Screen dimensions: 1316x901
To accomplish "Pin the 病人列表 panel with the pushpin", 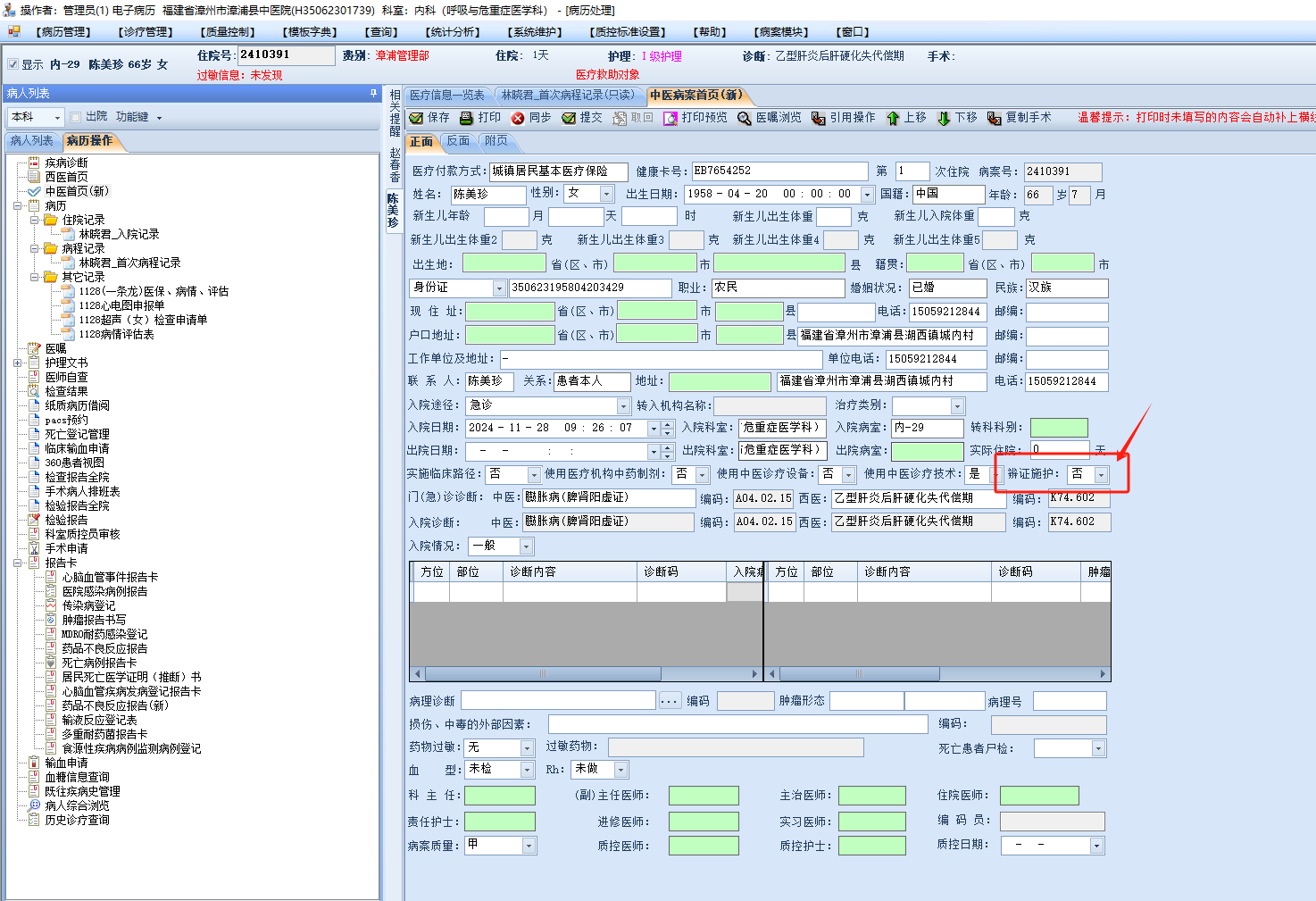I will click(x=373, y=93).
